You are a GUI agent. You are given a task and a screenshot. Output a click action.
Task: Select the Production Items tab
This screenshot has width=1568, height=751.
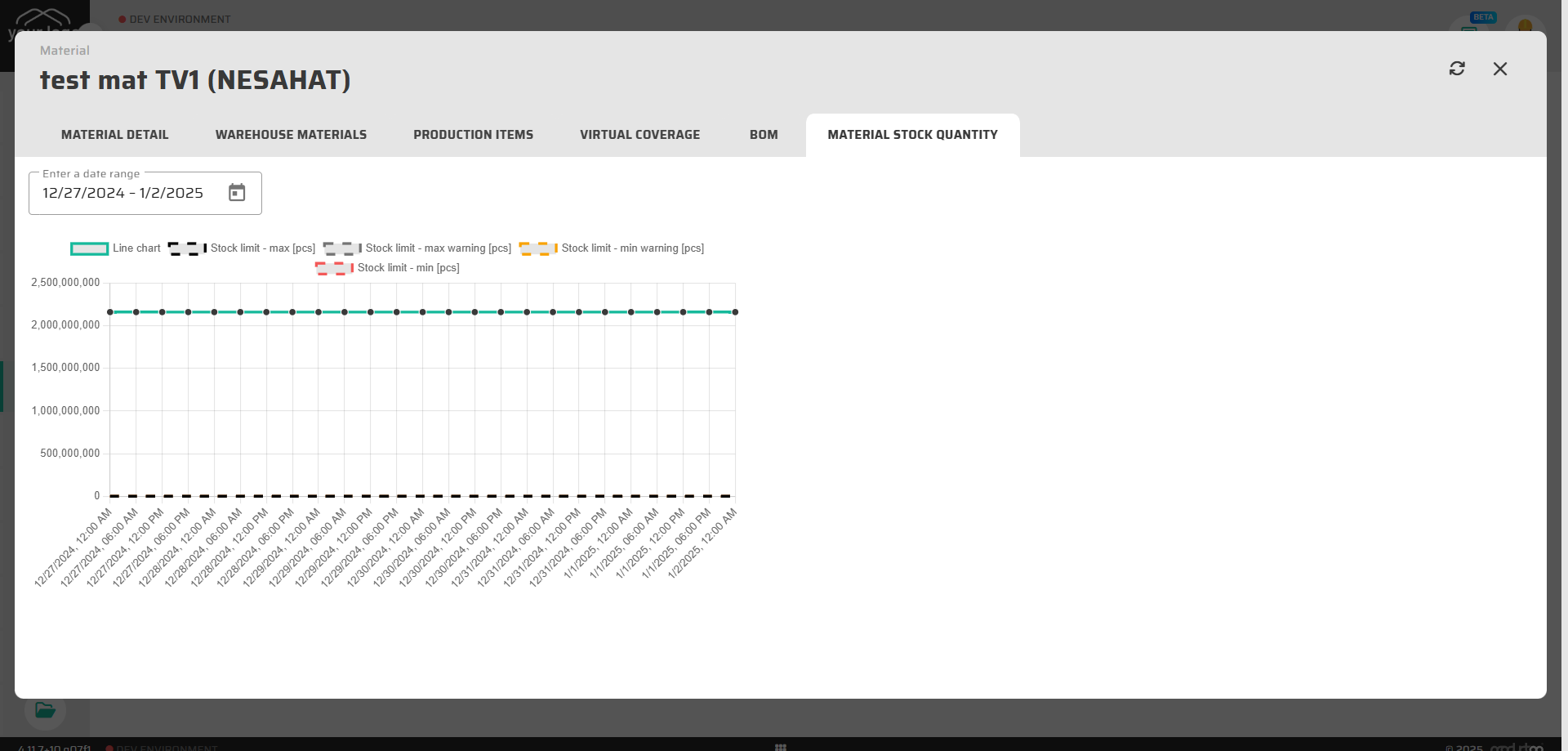click(x=473, y=135)
